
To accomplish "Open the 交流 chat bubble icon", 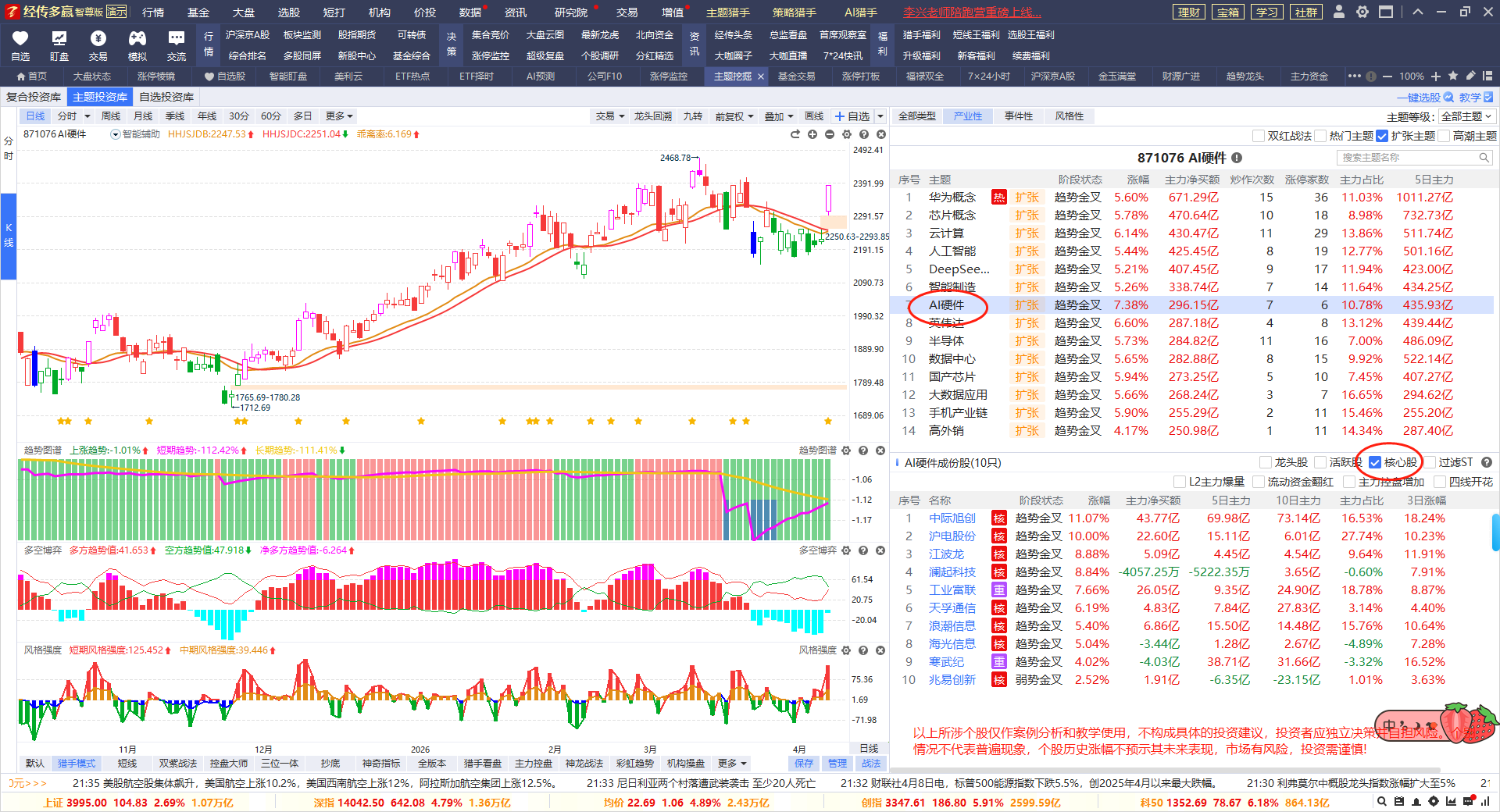I will pyautogui.click(x=177, y=39).
